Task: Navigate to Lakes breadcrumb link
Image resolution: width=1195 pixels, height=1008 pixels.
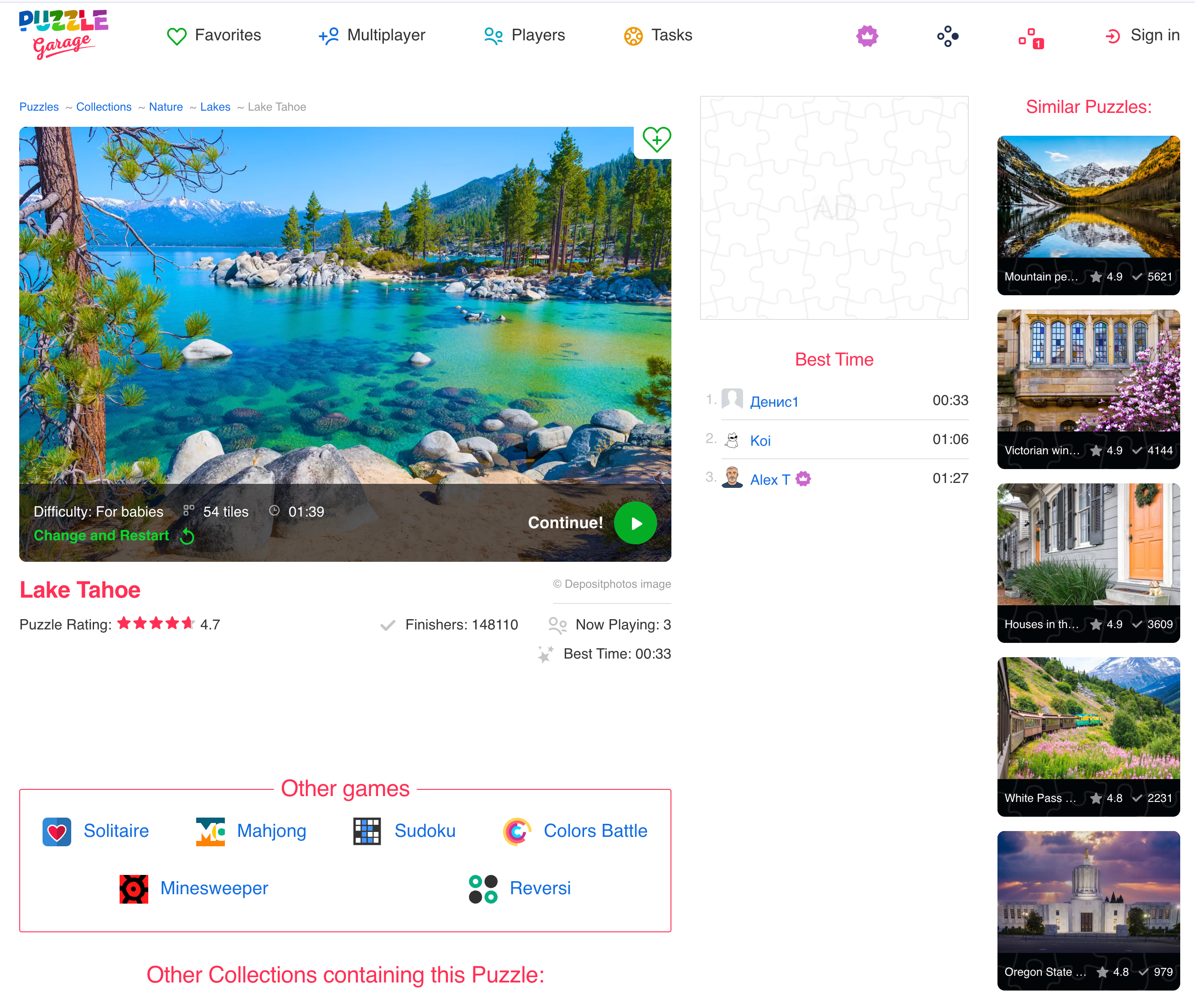Action: pyautogui.click(x=215, y=107)
